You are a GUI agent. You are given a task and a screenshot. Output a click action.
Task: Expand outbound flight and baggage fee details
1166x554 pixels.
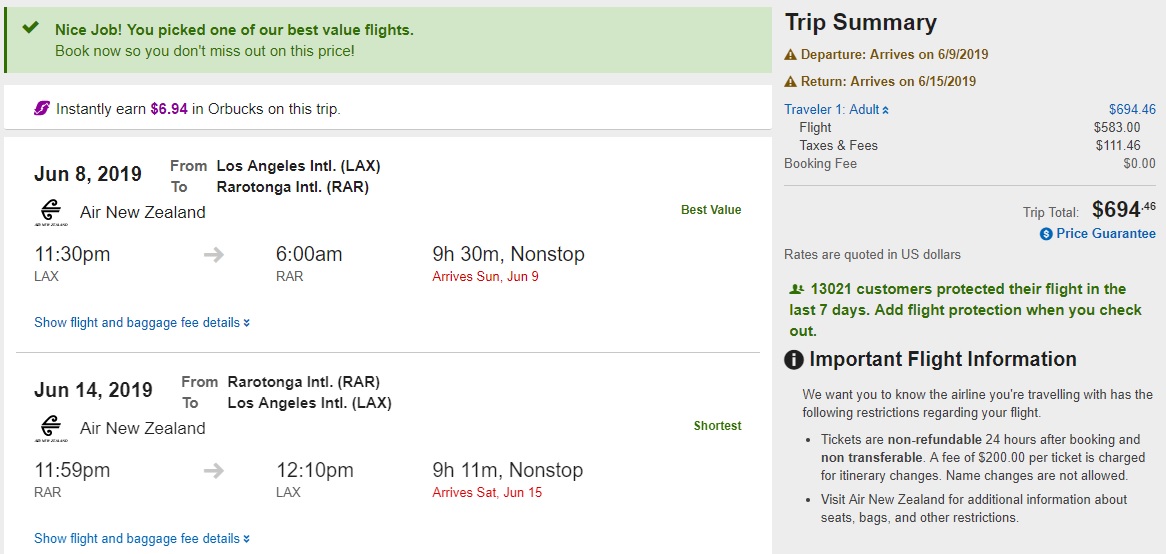142,322
